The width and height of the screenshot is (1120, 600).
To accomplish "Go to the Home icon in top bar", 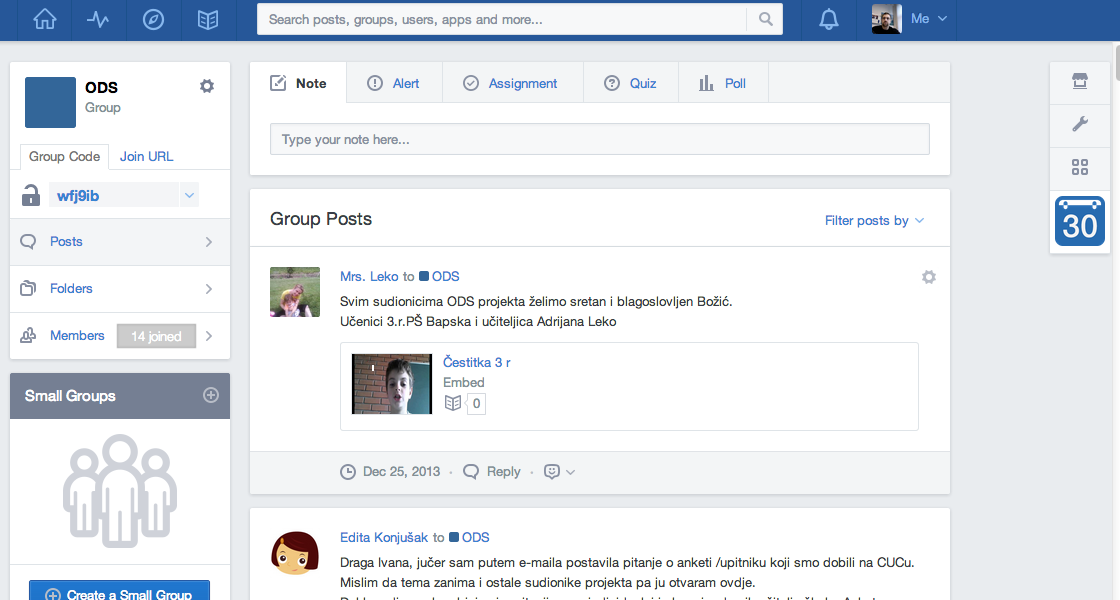I will click(x=45, y=20).
